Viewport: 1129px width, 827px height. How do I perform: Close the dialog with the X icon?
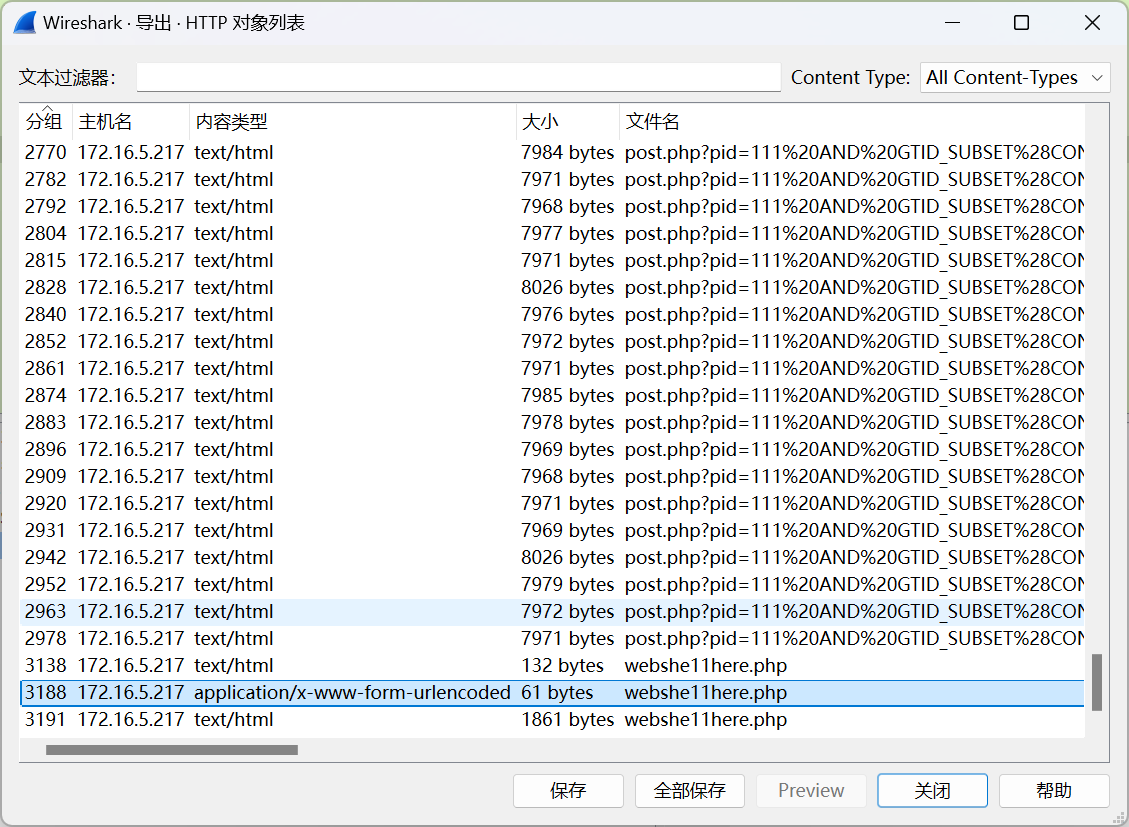(1092, 23)
